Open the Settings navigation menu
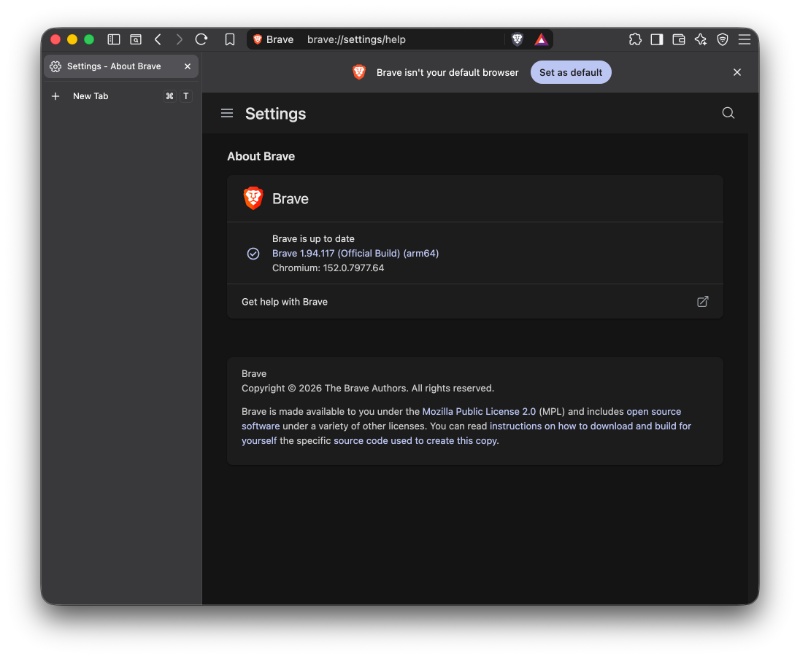The width and height of the screenshot is (800, 659). [x=227, y=113]
